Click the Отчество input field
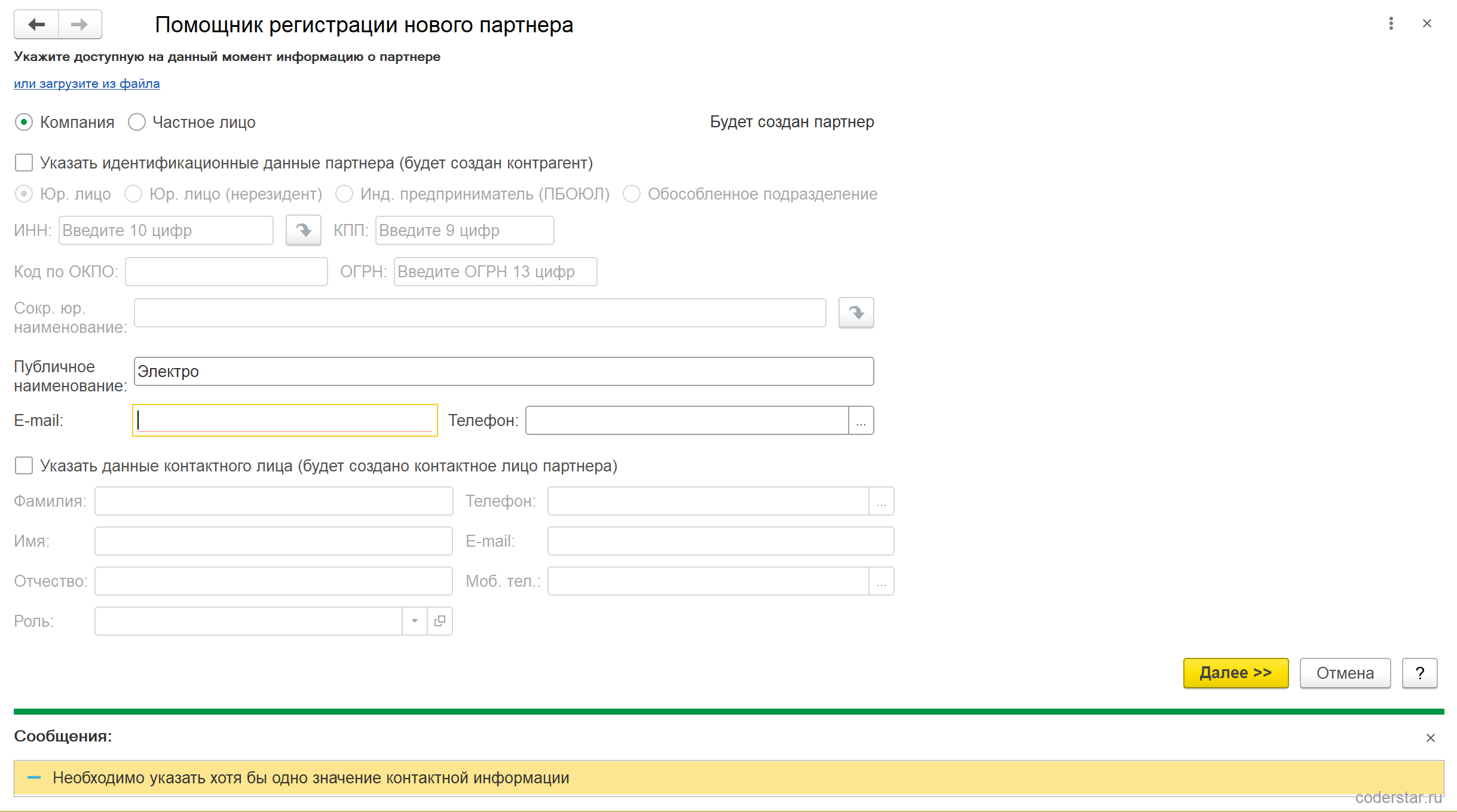1457x812 pixels. (274, 581)
